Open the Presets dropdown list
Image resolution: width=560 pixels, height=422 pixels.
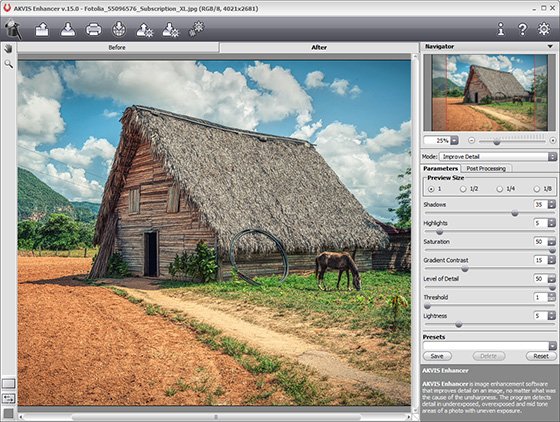(552, 346)
